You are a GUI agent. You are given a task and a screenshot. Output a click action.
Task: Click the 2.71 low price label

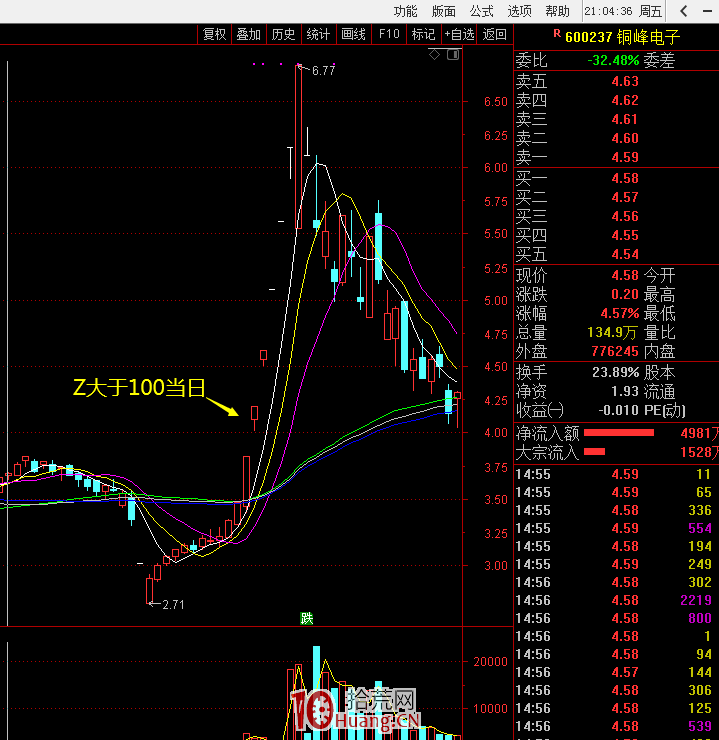(173, 605)
